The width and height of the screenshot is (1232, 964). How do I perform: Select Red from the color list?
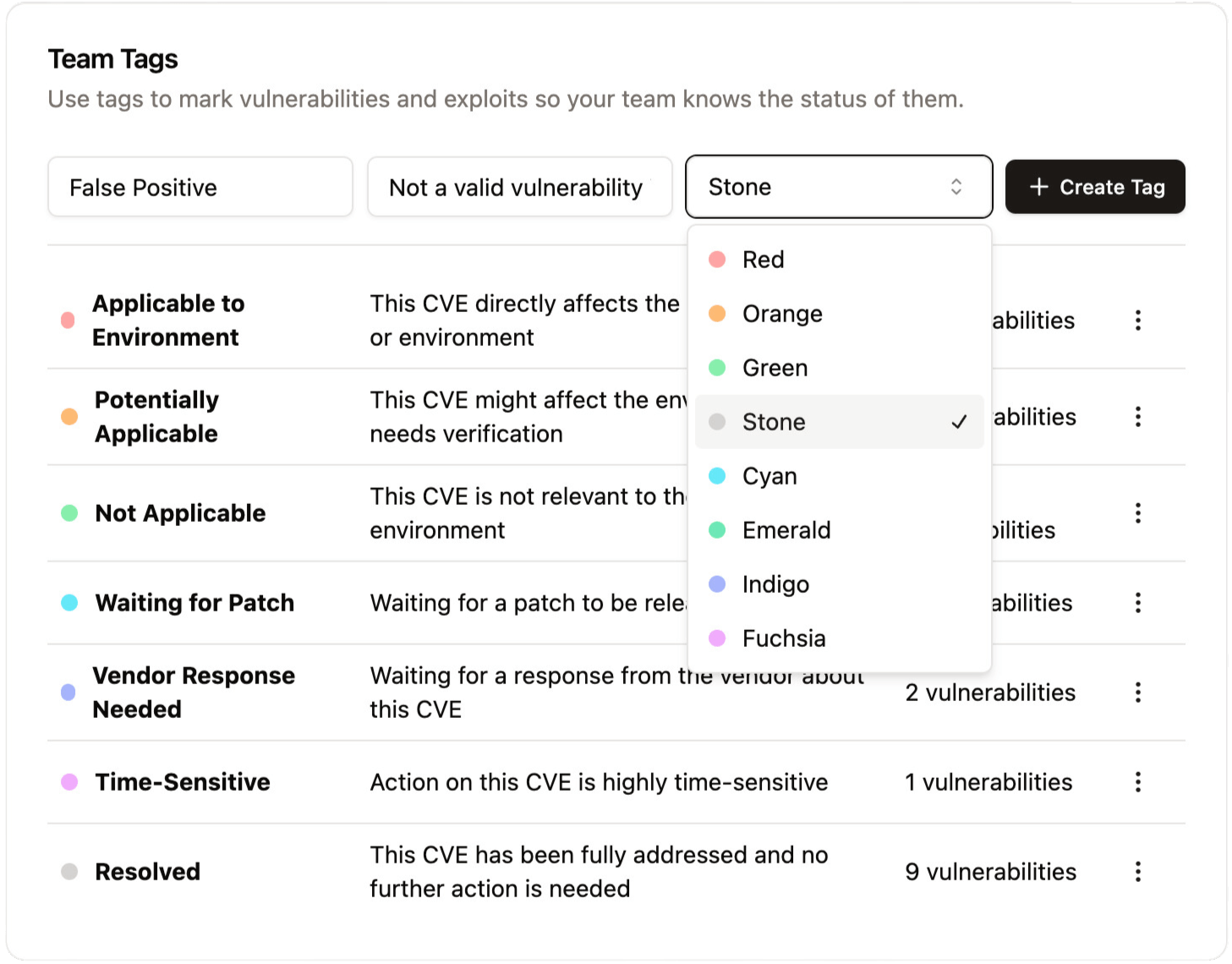[763, 260]
